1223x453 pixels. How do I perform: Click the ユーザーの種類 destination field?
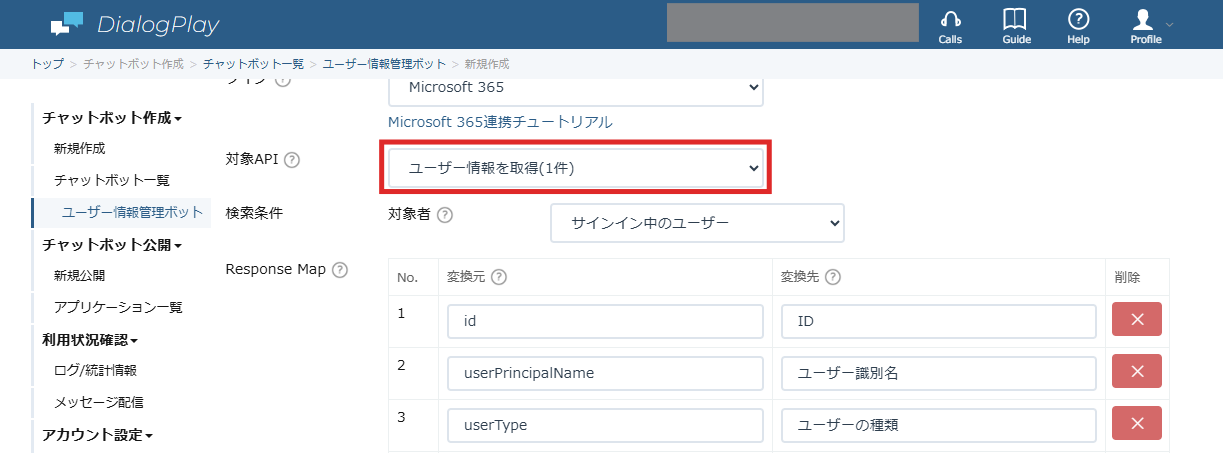pos(939,425)
